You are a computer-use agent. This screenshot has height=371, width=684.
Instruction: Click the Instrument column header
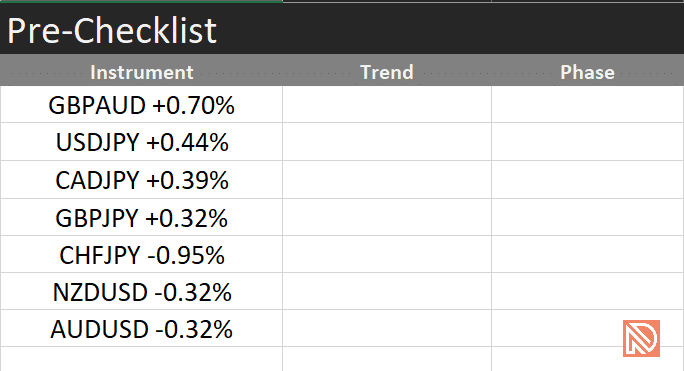(x=141, y=72)
